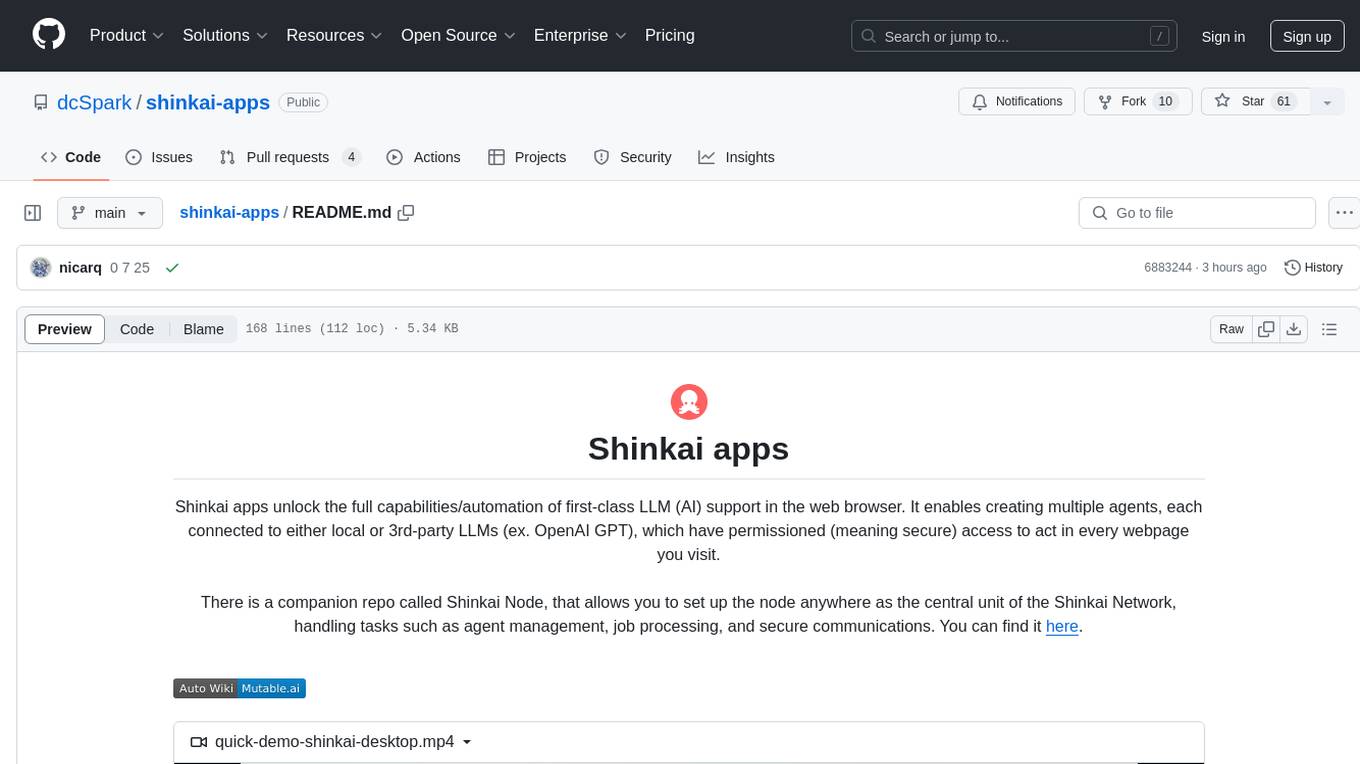
Task: Focus the Search or jump to field
Action: (x=1013, y=36)
